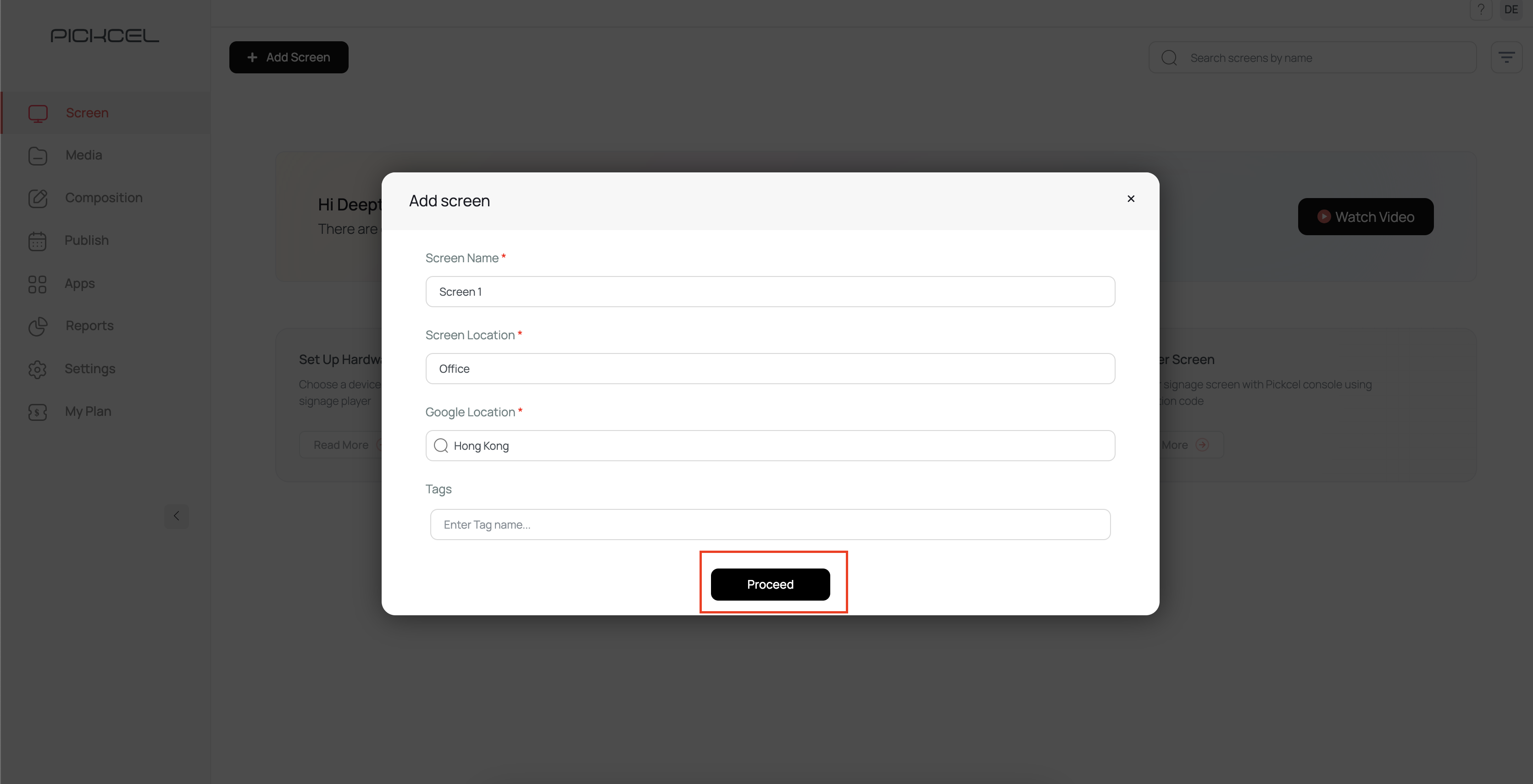The height and width of the screenshot is (784, 1533).
Task: Collapse the sidebar with the chevron
Action: point(176,516)
